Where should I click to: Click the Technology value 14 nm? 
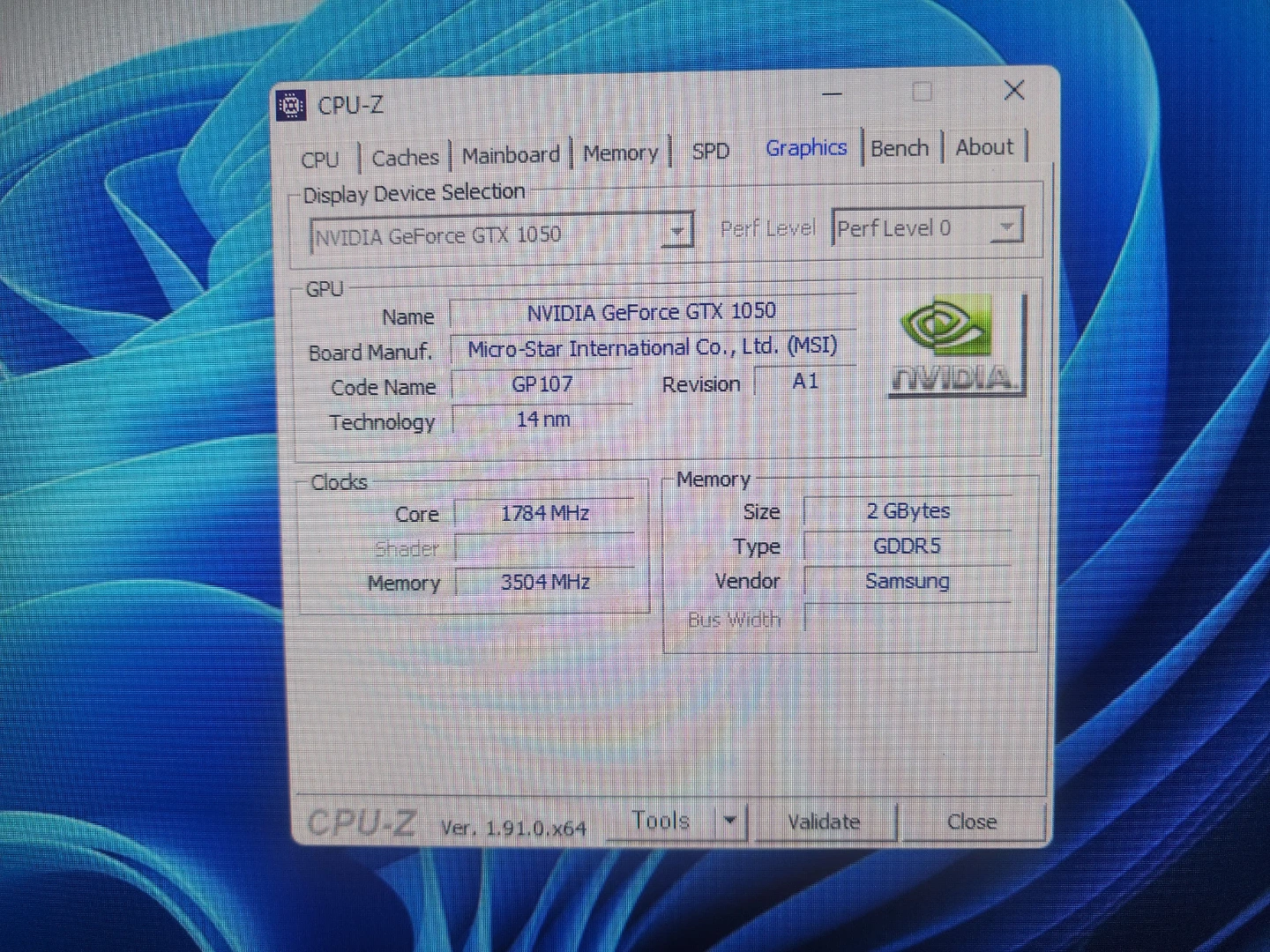[542, 420]
